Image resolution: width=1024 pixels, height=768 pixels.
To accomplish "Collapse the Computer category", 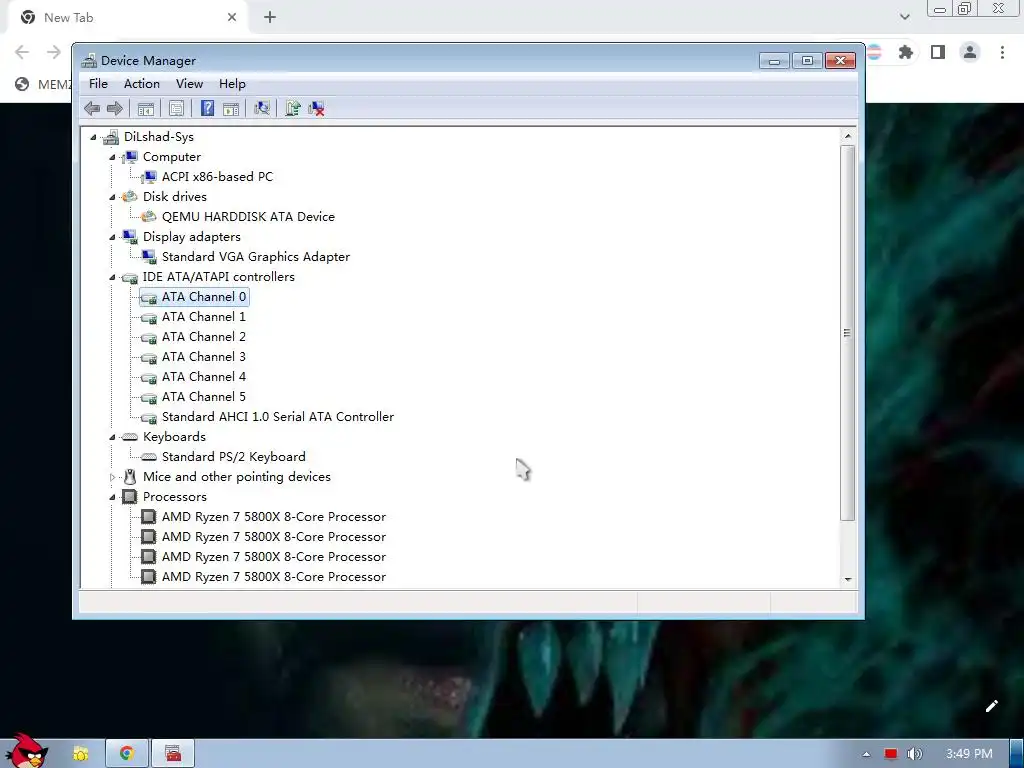I will pos(112,157).
